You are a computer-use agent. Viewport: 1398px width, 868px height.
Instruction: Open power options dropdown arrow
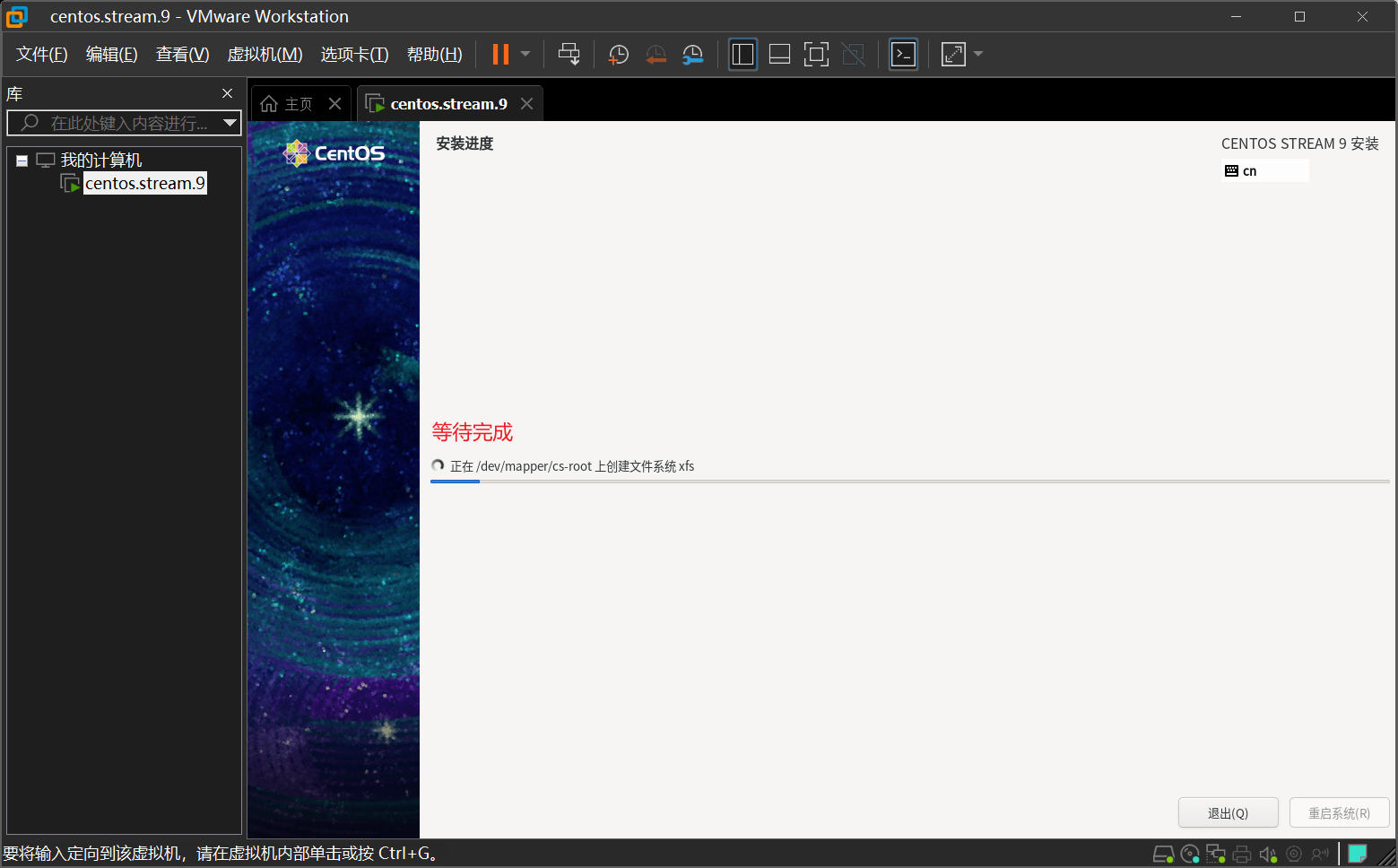(525, 54)
